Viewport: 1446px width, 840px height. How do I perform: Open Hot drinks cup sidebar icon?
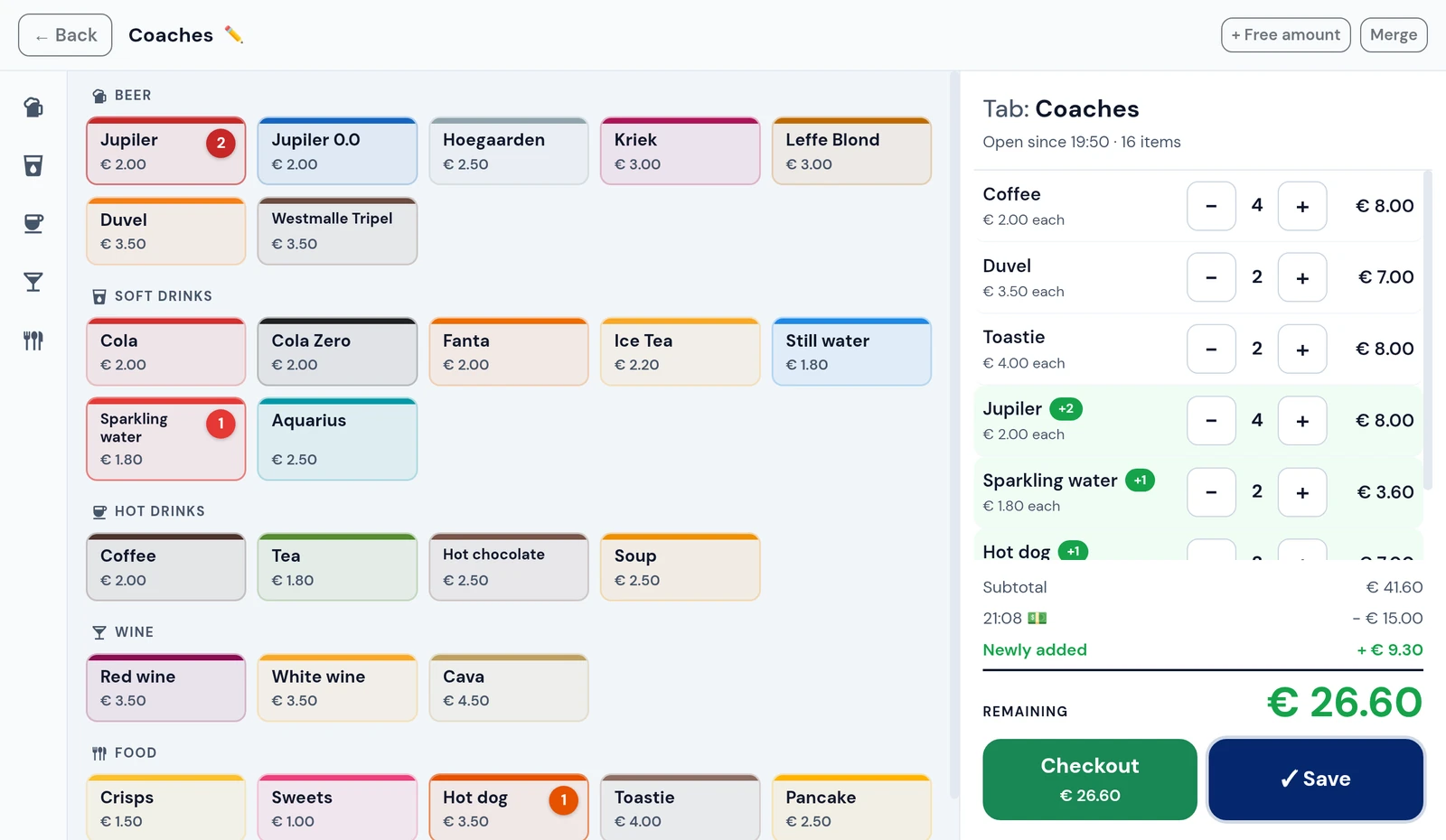coord(33,224)
